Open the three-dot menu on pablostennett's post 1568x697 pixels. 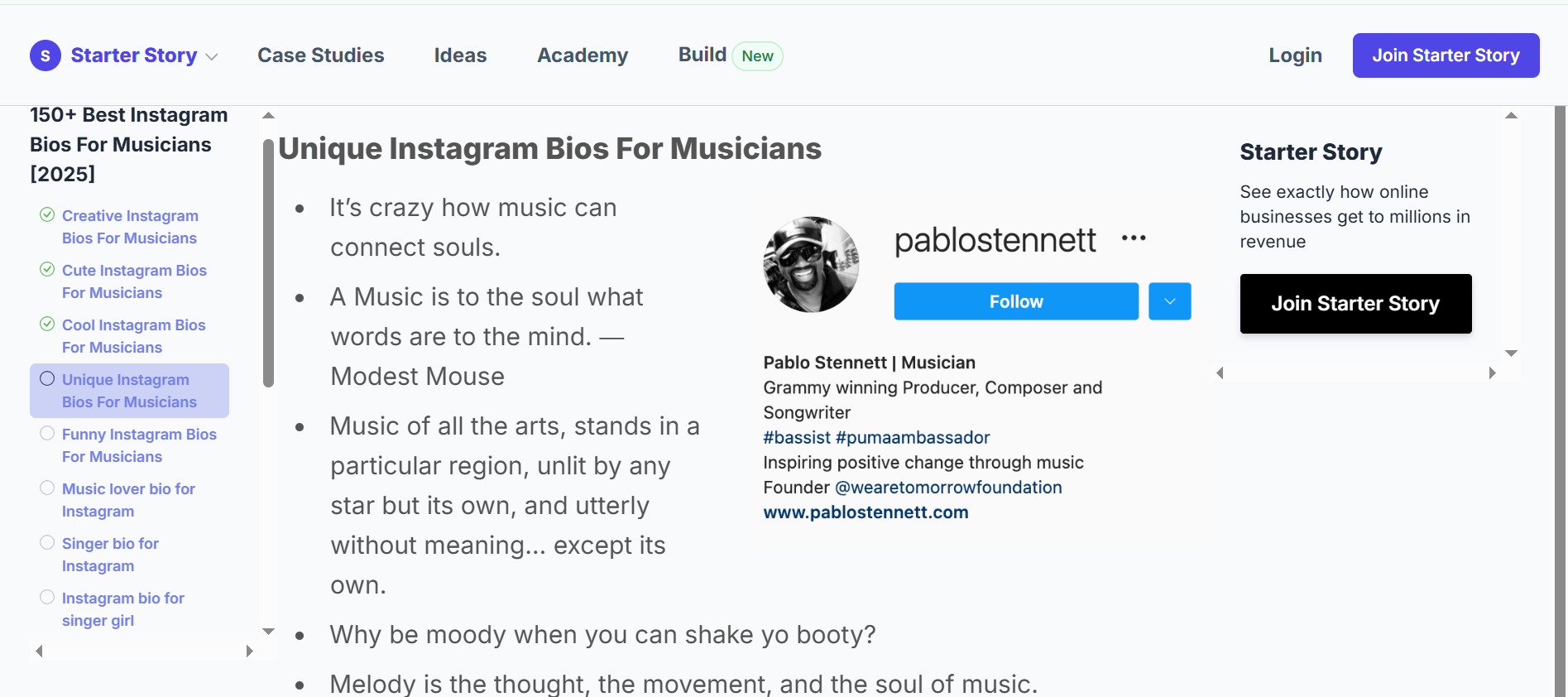pyautogui.click(x=1133, y=238)
